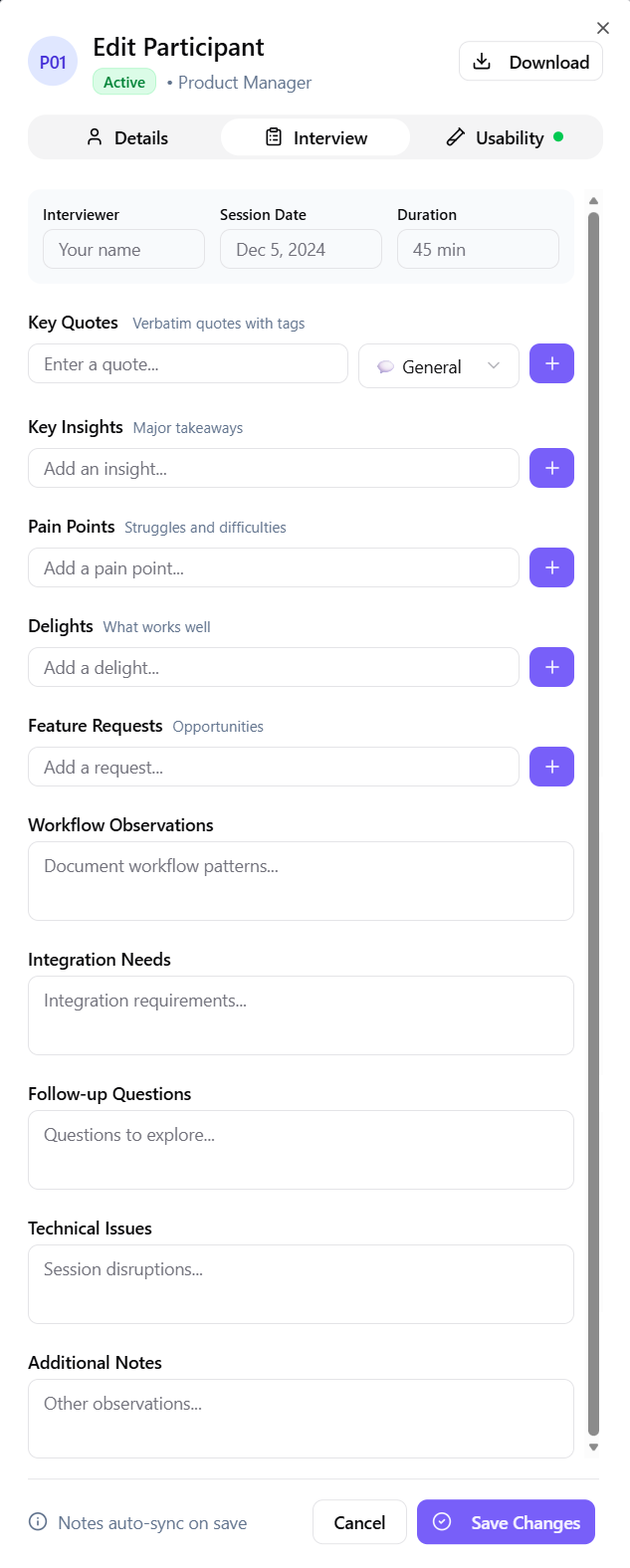
Task: Click the P01 participant avatar
Action: (x=53, y=62)
